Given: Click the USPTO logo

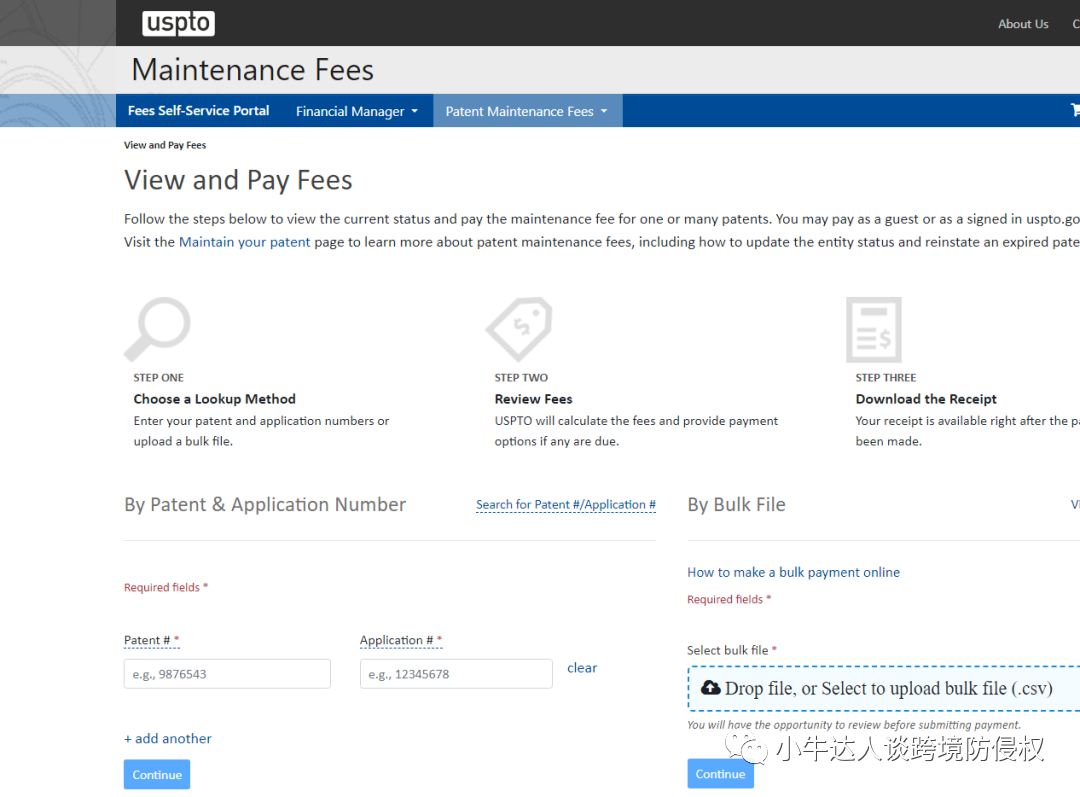Looking at the screenshot, I should 178,23.
